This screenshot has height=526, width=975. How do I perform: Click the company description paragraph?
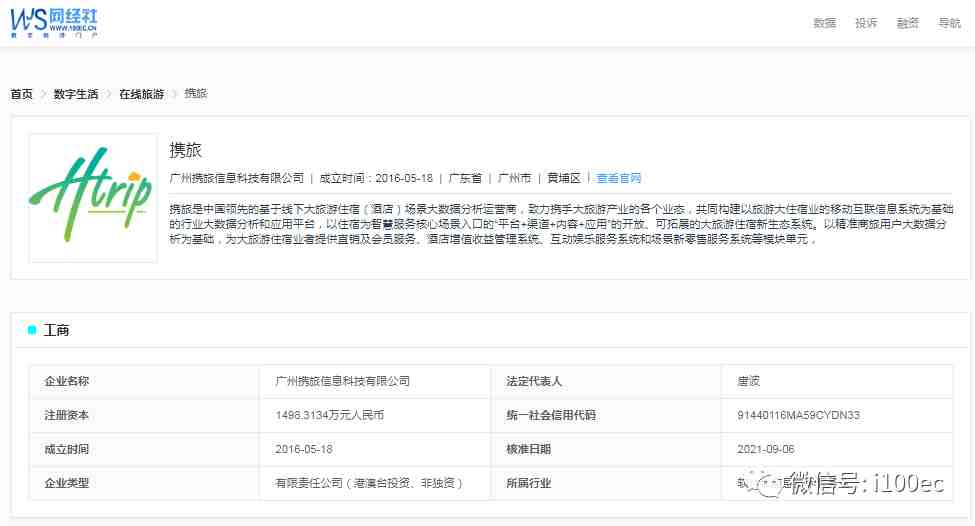pyautogui.click(x=560, y=224)
